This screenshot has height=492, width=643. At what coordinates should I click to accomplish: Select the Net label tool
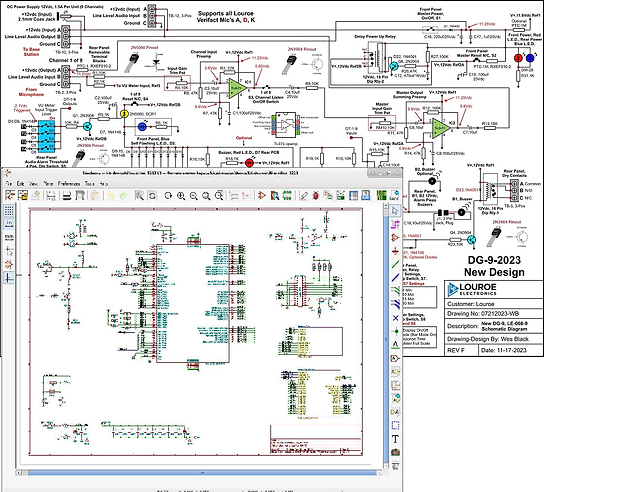click(395, 344)
